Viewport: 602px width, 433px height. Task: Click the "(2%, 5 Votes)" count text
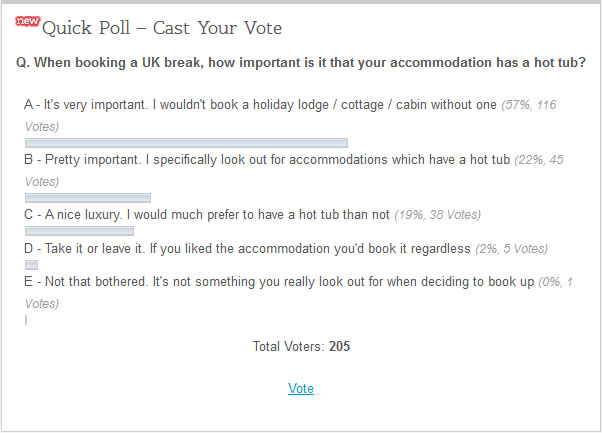pyautogui.click(x=511, y=249)
